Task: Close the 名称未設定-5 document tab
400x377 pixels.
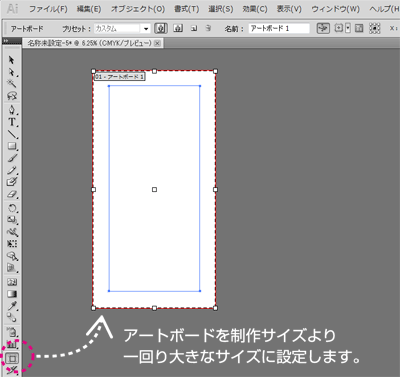Action: tap(158, 43)
